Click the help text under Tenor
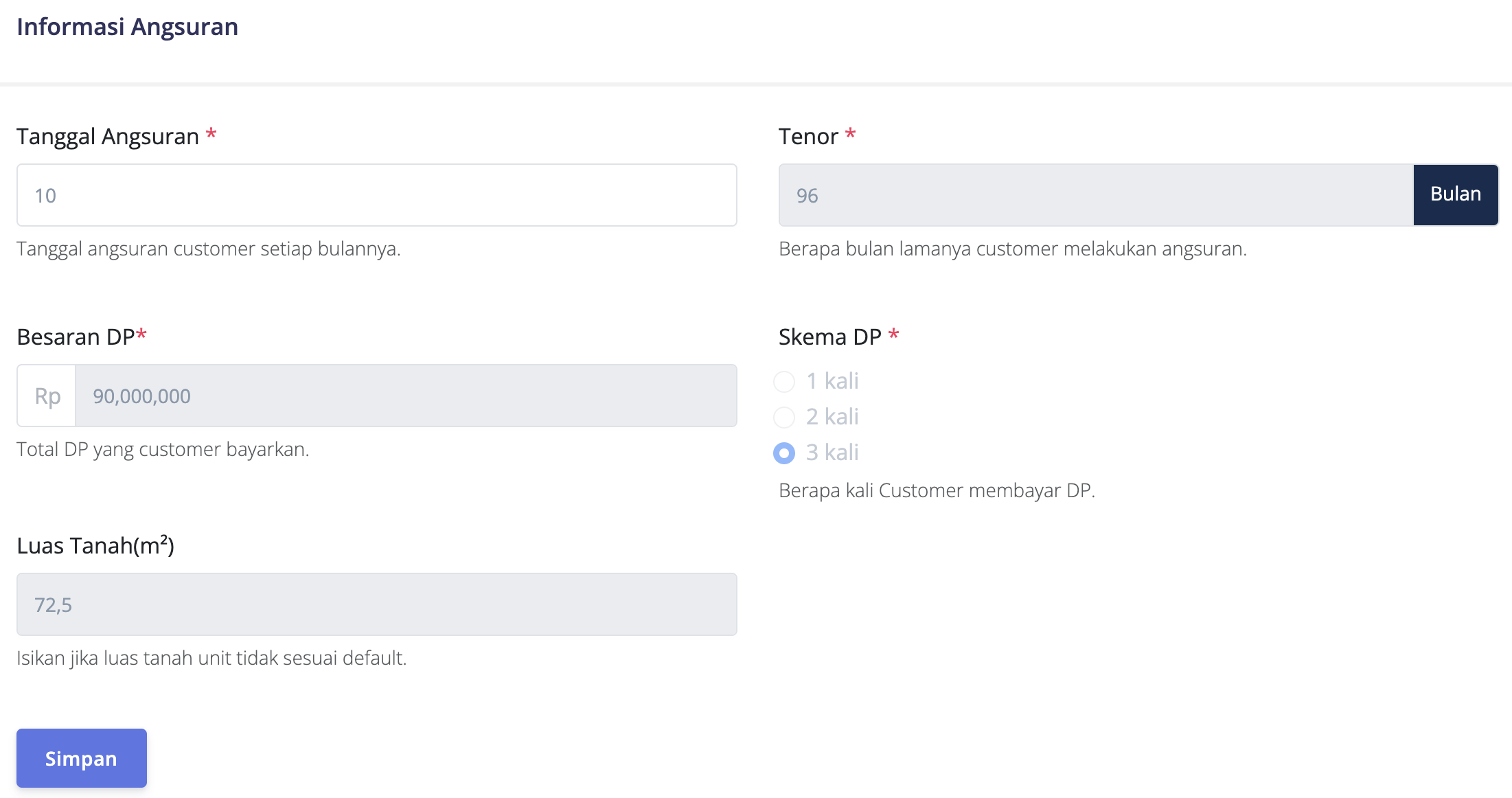 [x=1012, y=249]
